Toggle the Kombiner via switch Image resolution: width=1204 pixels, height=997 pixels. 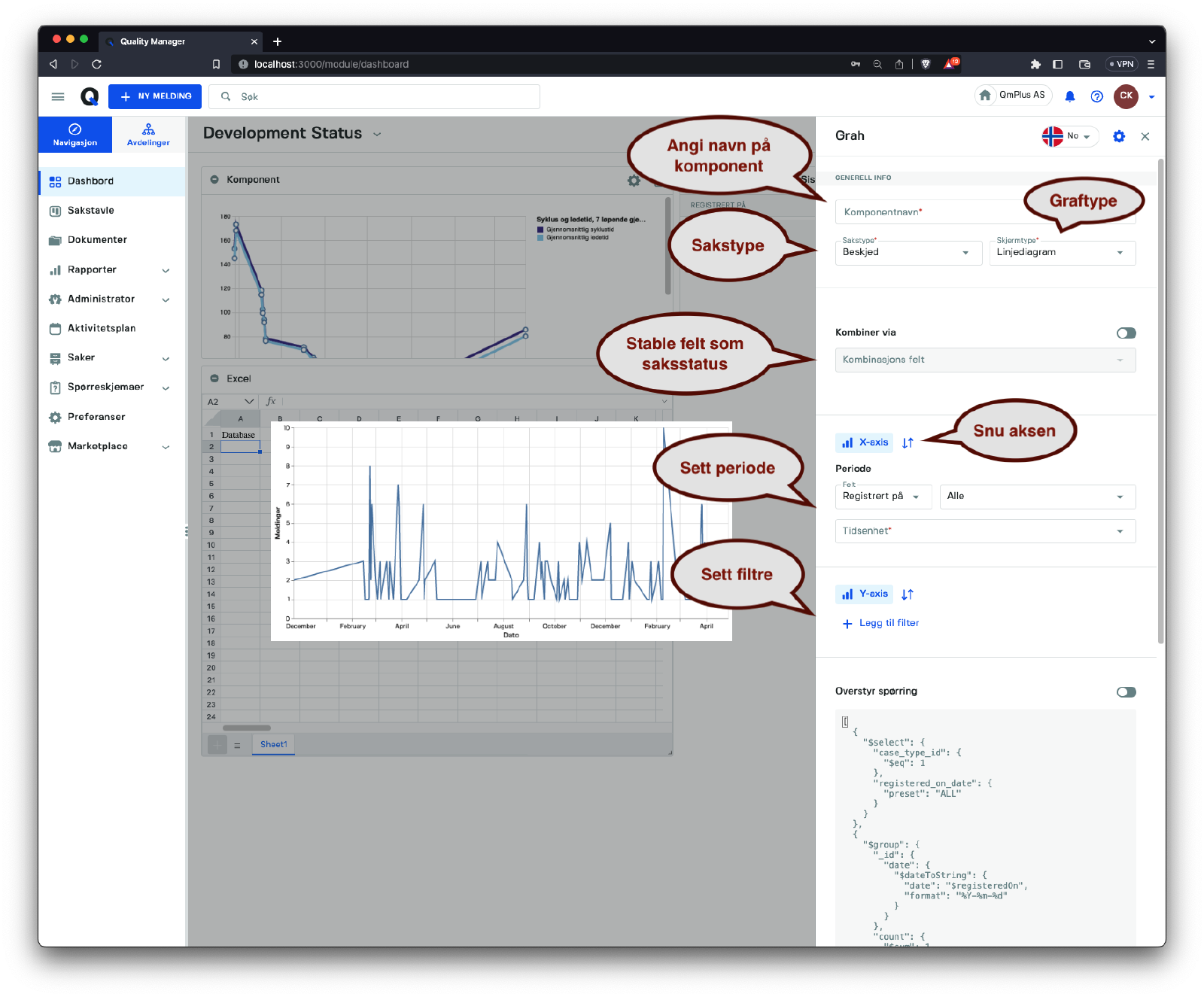pyautogui.click(x=1126, y=333)
